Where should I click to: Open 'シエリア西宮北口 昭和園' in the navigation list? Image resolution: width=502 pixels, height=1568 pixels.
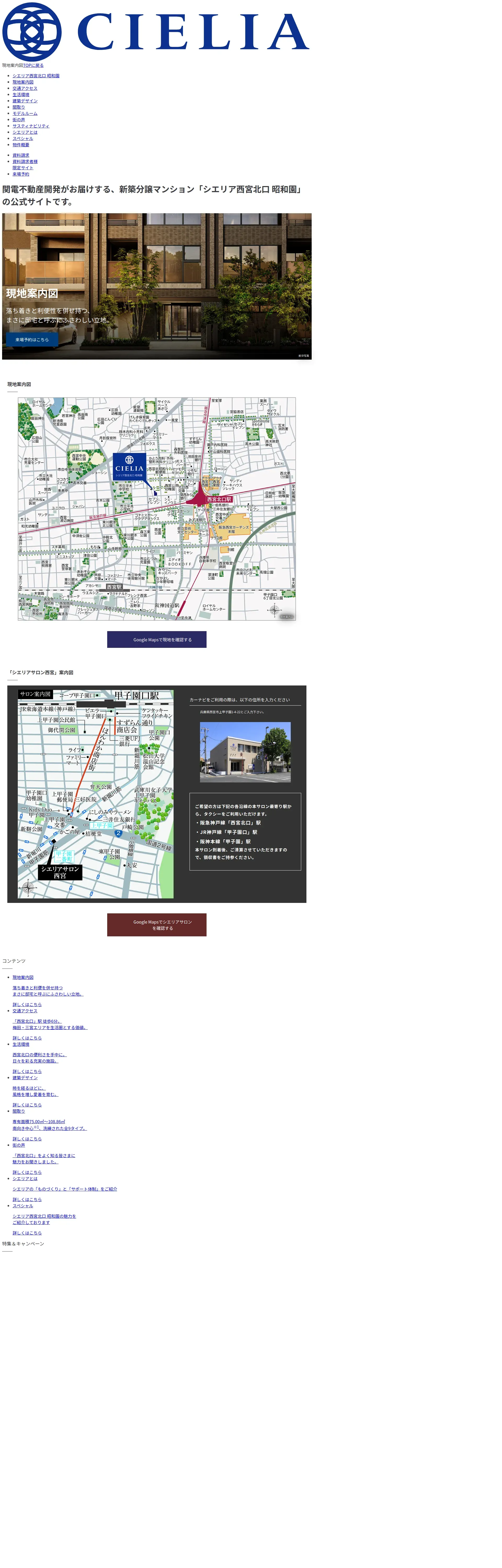pos(36,76)
